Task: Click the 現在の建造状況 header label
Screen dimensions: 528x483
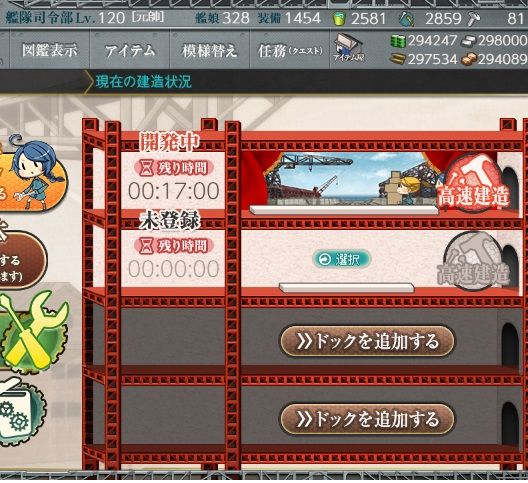Action: point(143,82)
